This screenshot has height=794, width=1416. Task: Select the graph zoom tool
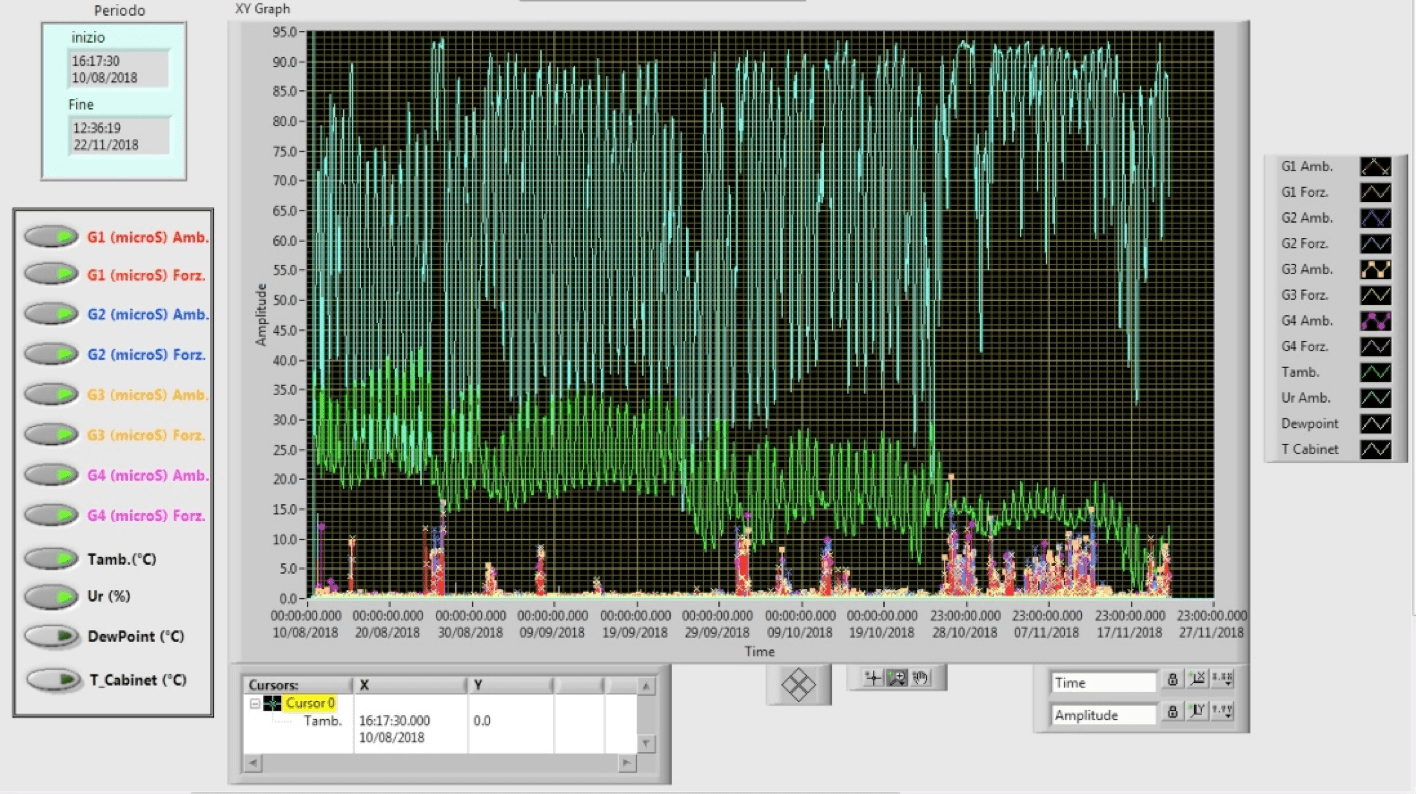pos(897,678)
